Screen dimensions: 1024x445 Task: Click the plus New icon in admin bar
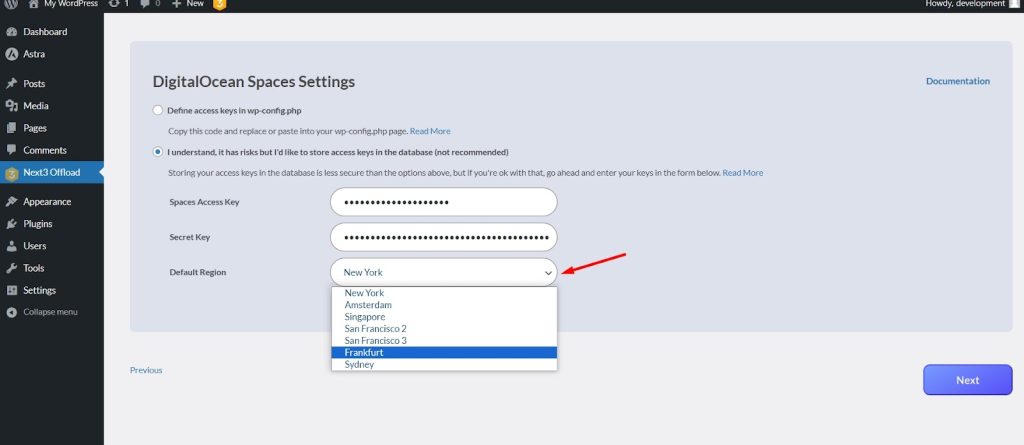(x=176, y=3)
